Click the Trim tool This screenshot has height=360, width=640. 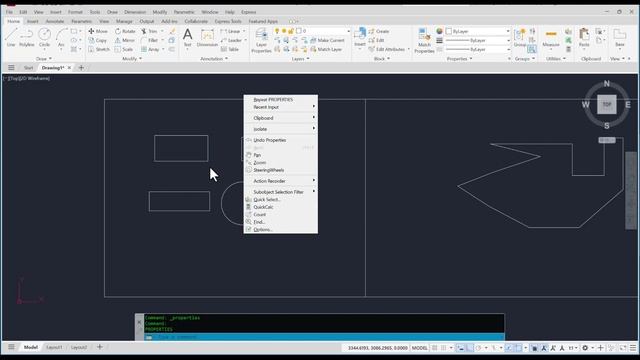point(149,31)
